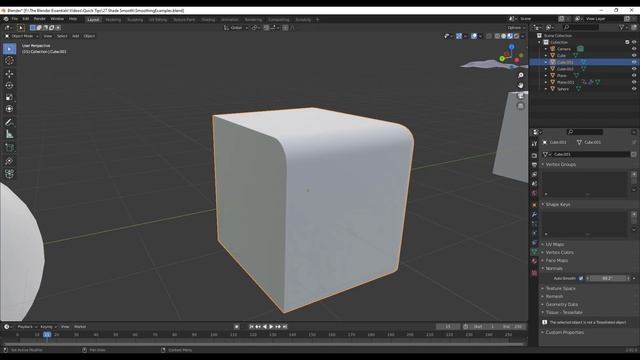Click the zoom magnifier viewport icon
Screen dimensions: 640x360
521,76
